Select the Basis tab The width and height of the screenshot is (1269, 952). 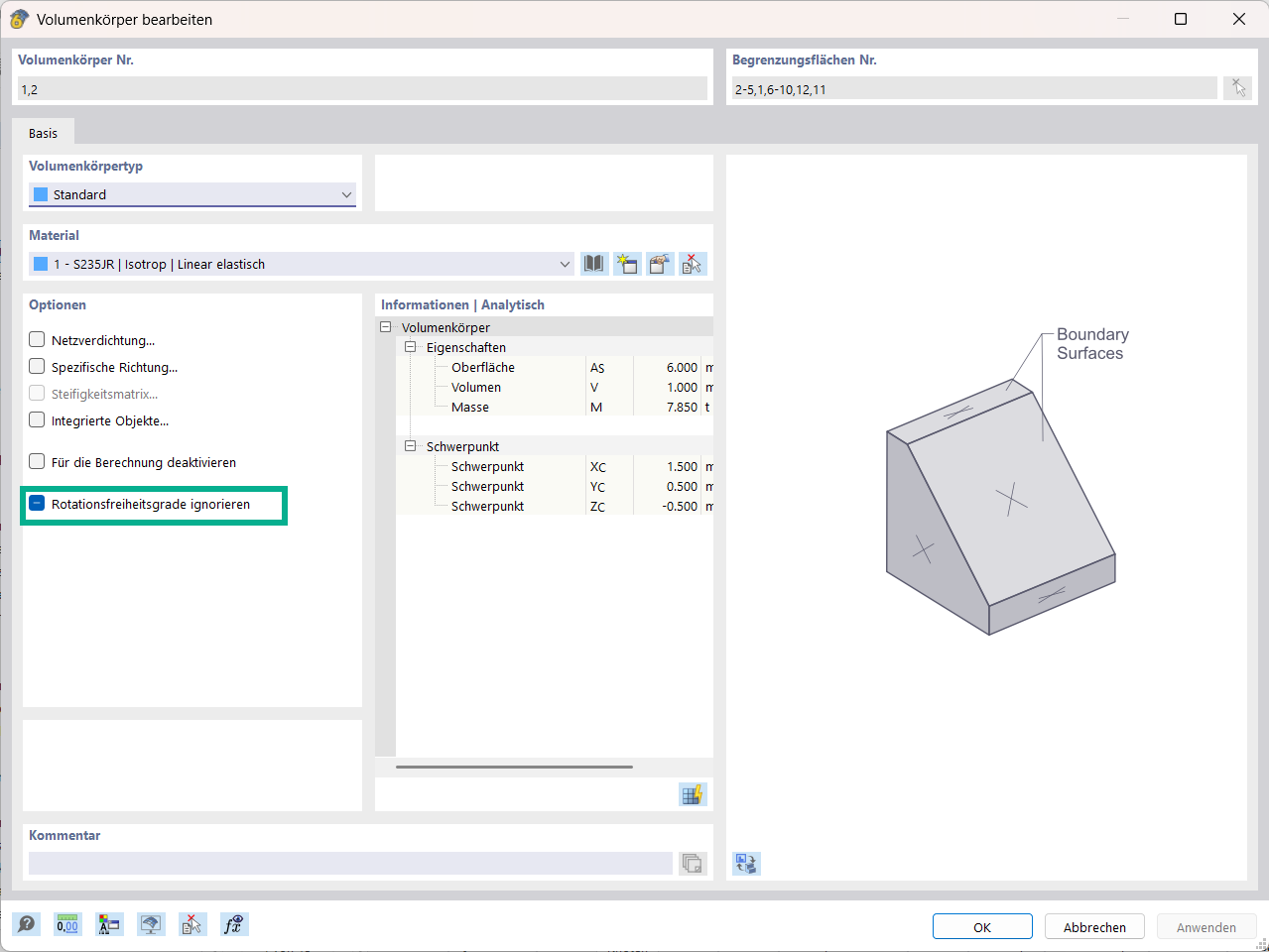[x=43, y=133]
